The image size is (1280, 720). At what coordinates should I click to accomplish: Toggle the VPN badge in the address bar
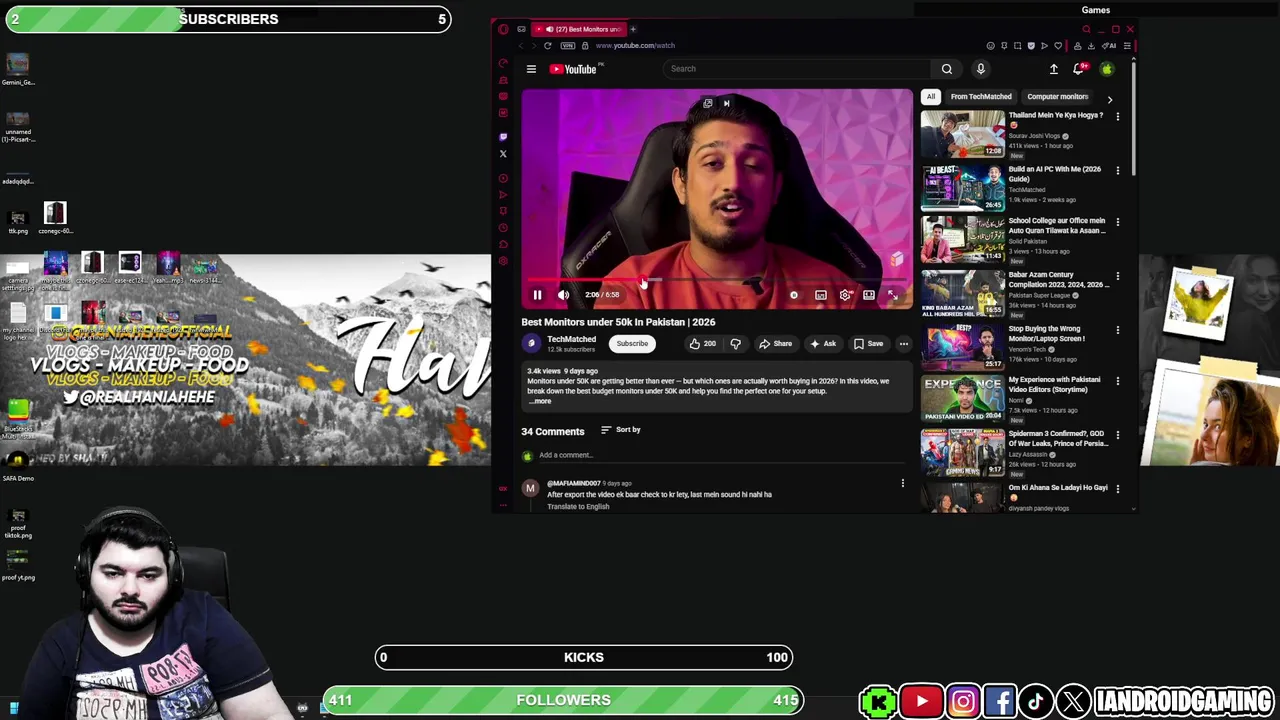(x=568, y=46)
